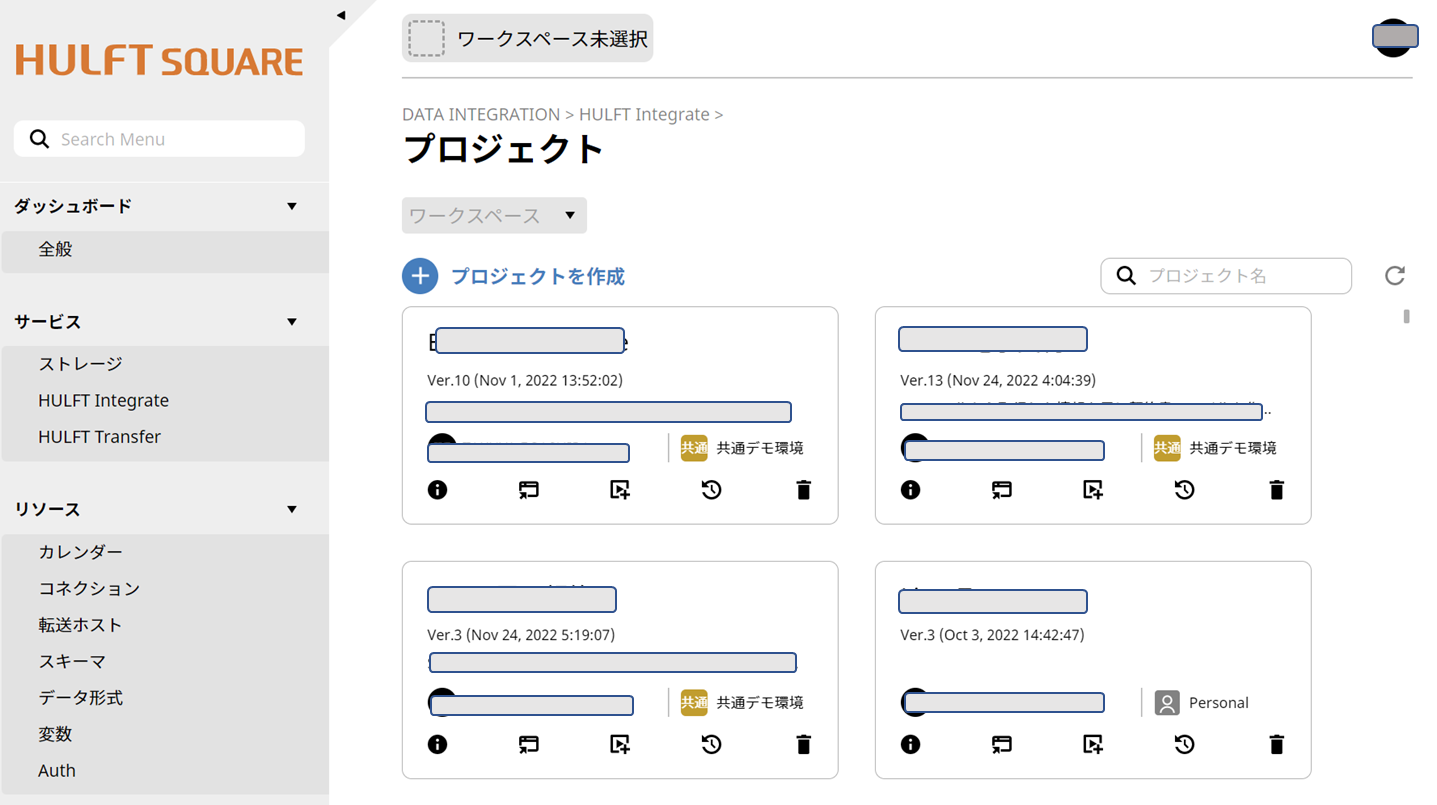
Task: Collapse the sidebar with the left arrow
Action: 341,15
